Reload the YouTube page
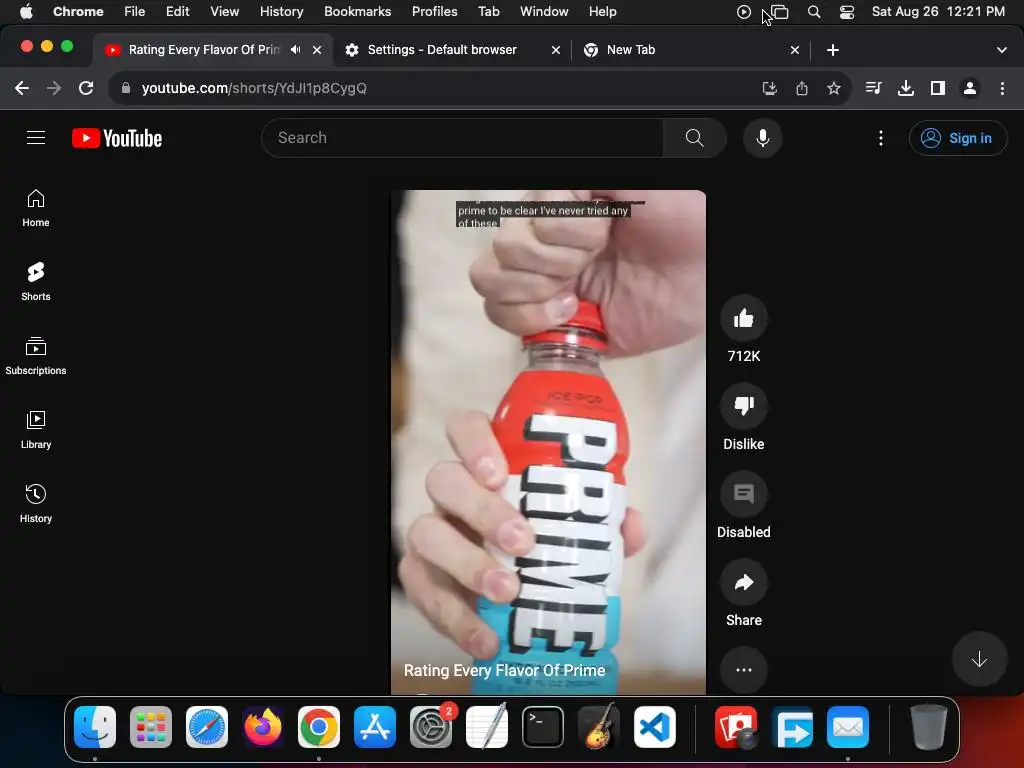Screen dimensions: 1024x768 pos(86,88)
